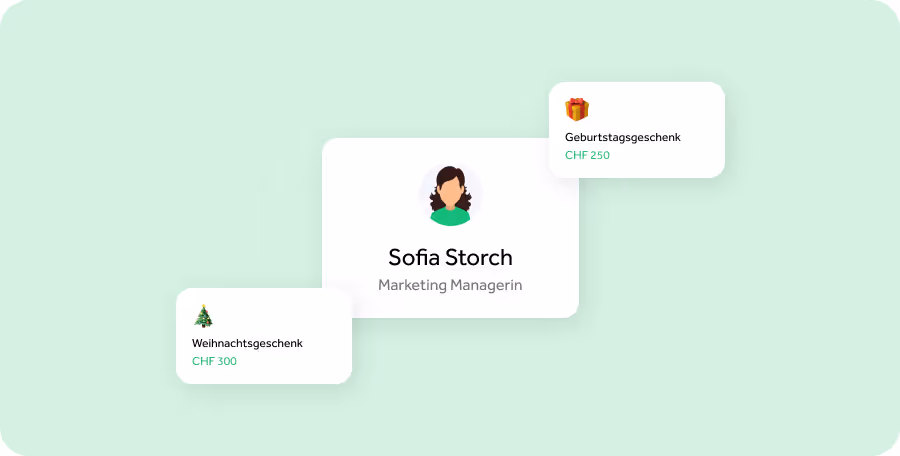Select the Geburtstagsgeschenk label

coord(623,137)
